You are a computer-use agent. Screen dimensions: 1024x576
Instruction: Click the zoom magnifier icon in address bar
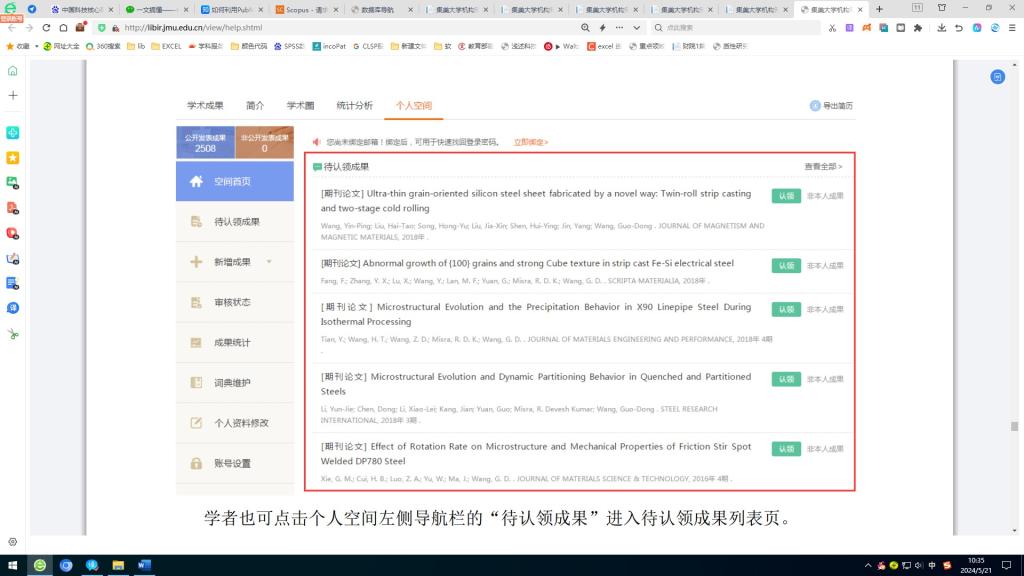coord(585,28)
